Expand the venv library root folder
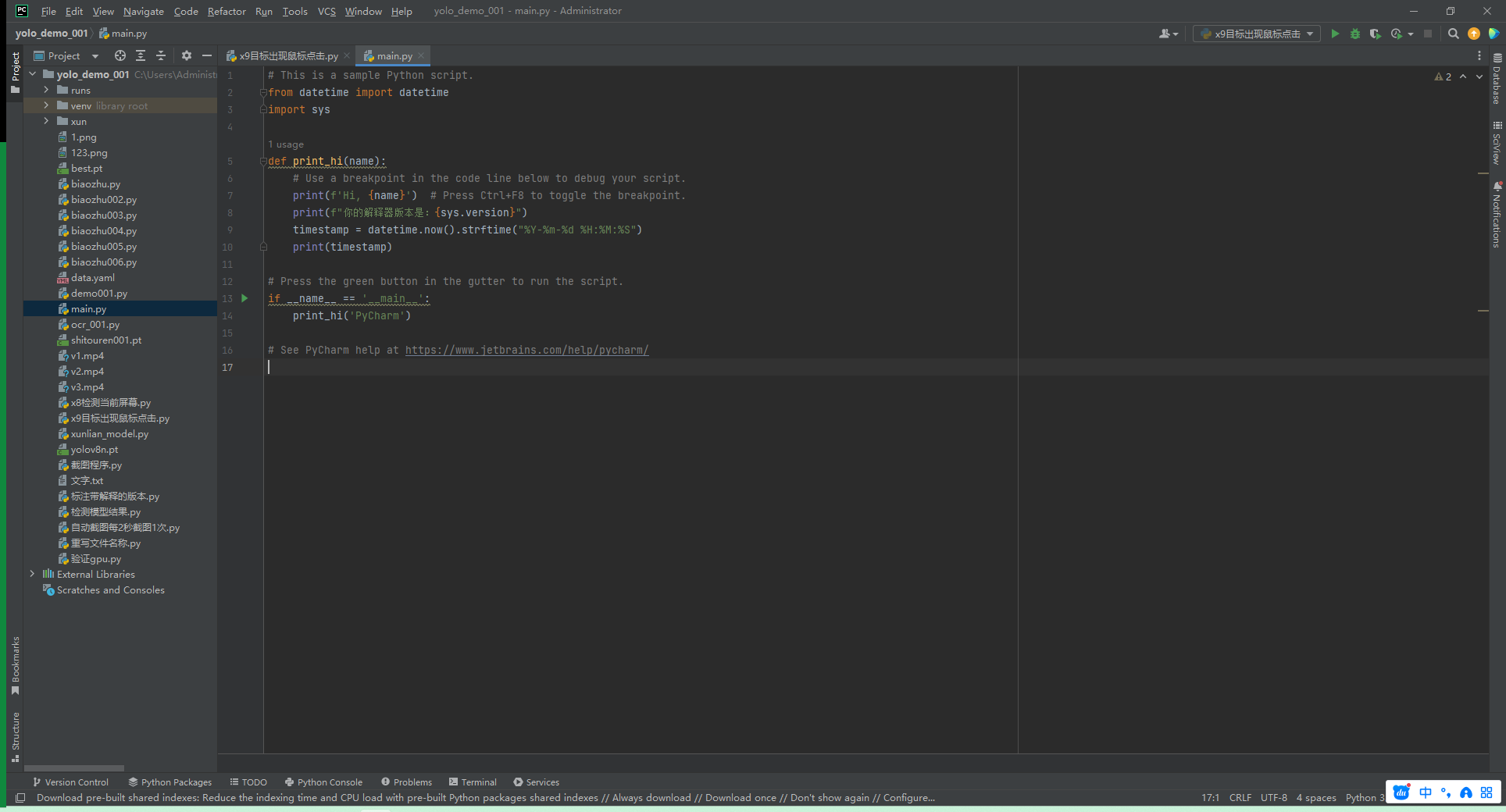The image size is (1506, 812). [x=46, y=105]
